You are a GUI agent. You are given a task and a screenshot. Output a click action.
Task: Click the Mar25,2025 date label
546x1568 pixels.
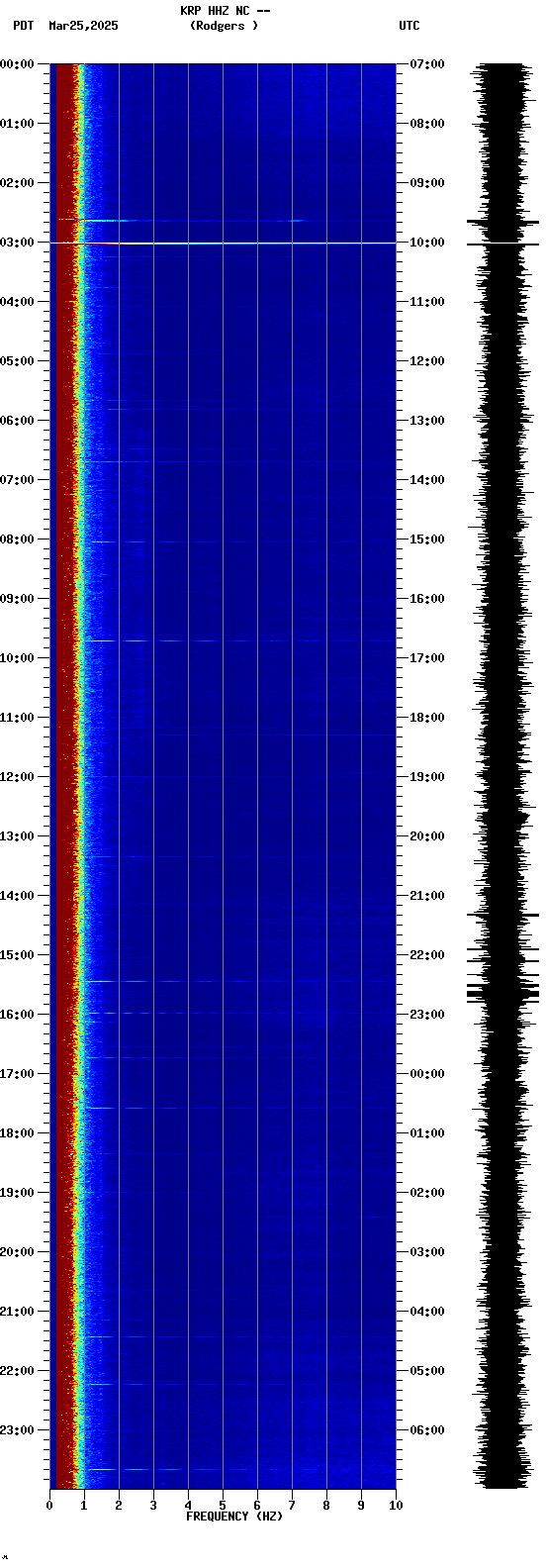83,26
